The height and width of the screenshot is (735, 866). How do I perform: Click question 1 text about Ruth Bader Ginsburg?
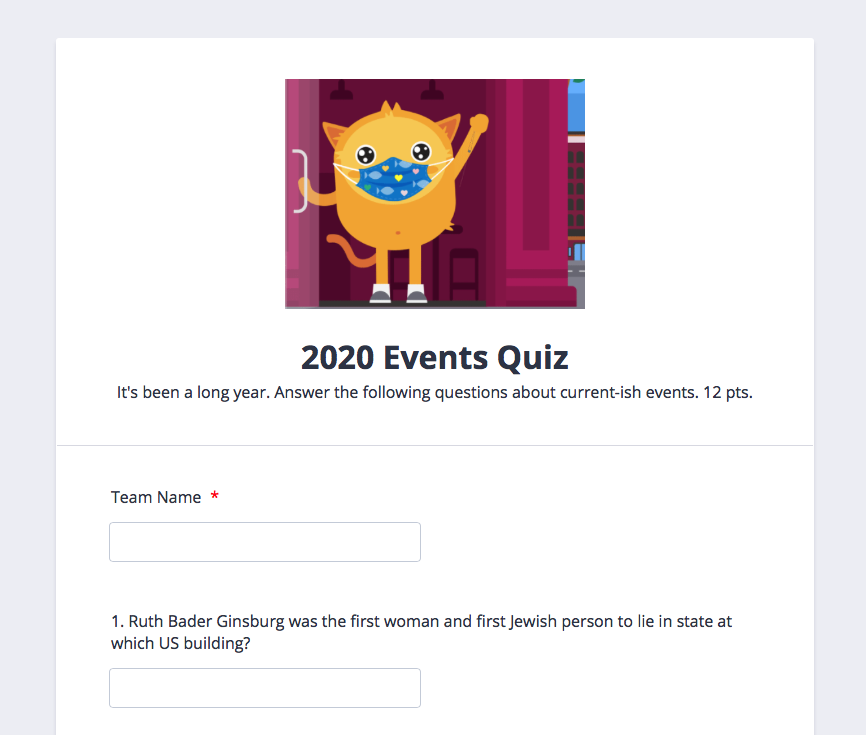[x=421, y=621]
